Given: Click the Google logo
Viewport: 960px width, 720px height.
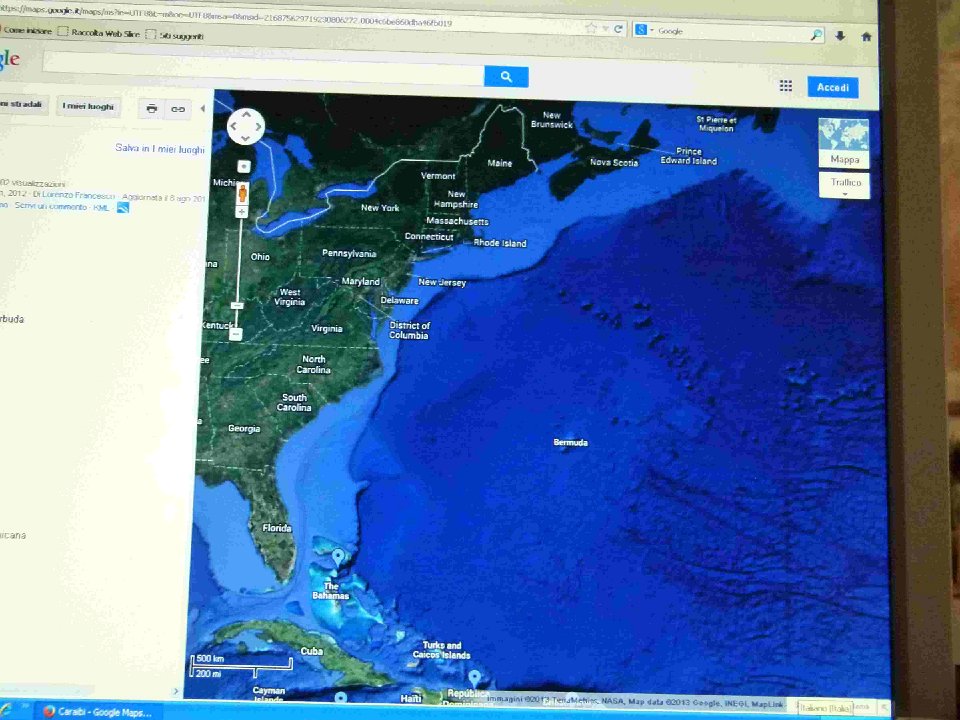Looking at the screenshot, I should point(10,59).
